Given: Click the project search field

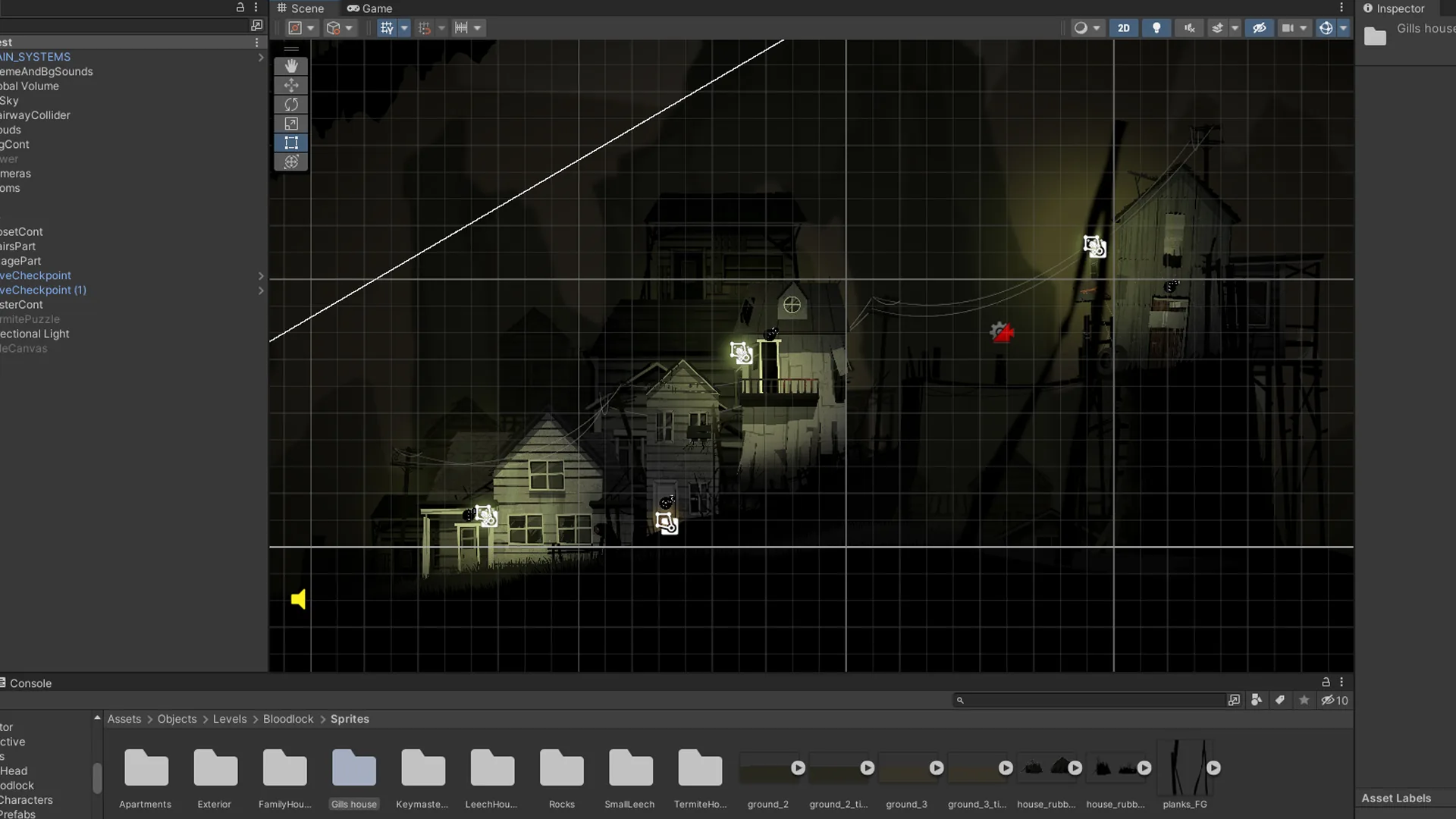Looking at the screenshot, I should point(1089,700).
